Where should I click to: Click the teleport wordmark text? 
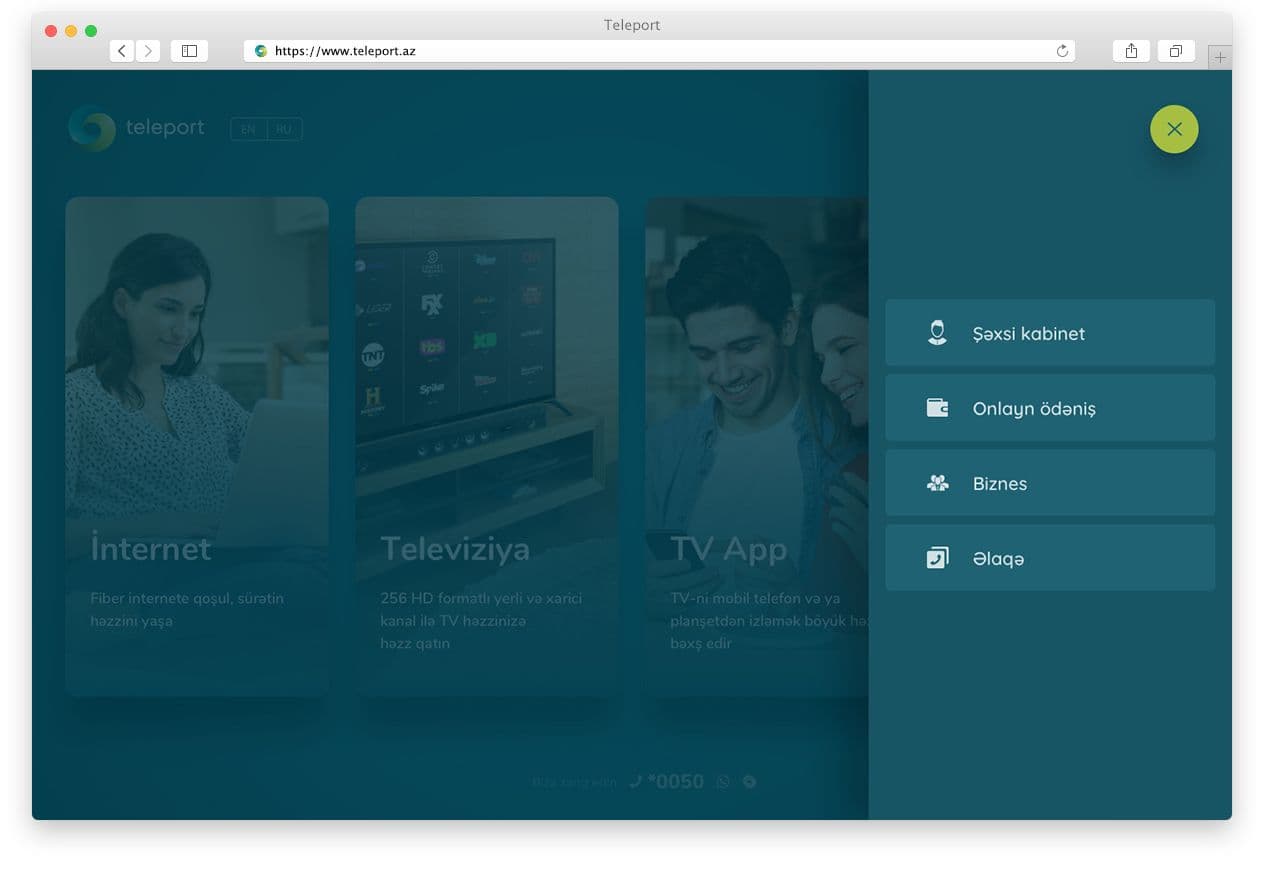click(165, 128)
